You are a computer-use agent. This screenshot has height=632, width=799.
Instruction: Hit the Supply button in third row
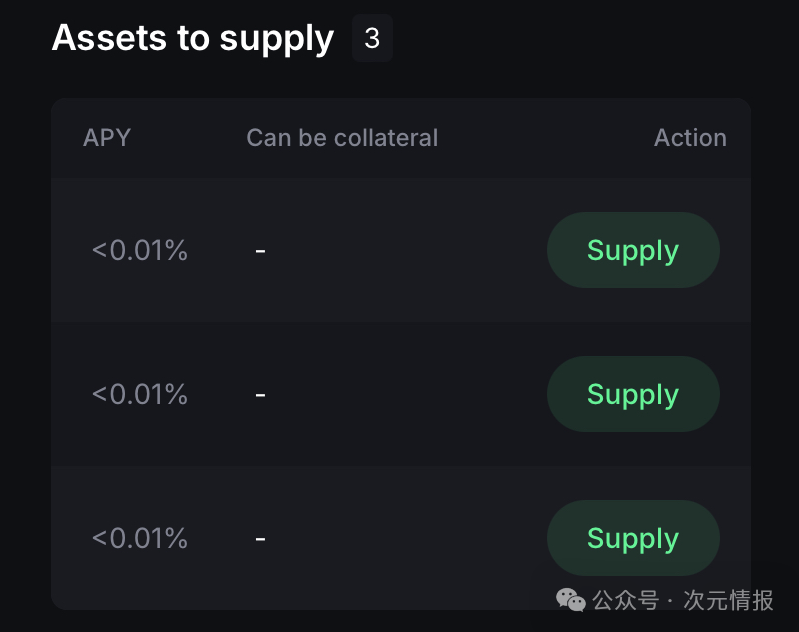(633, 538)
